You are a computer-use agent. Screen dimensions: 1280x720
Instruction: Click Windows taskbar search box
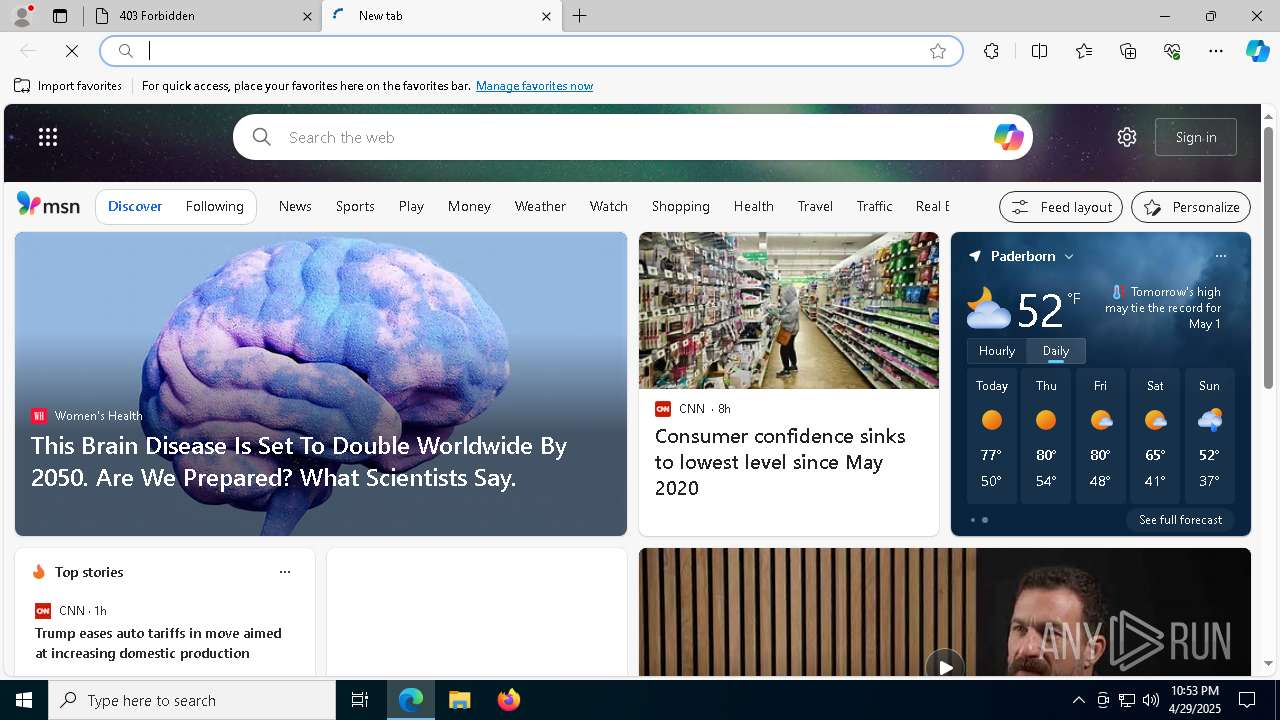click(192, 700)
